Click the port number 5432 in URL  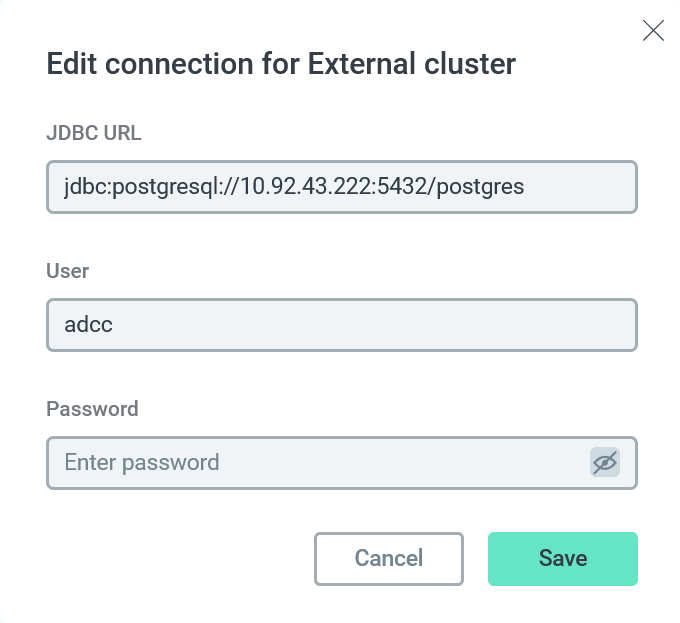click(401, 187)
